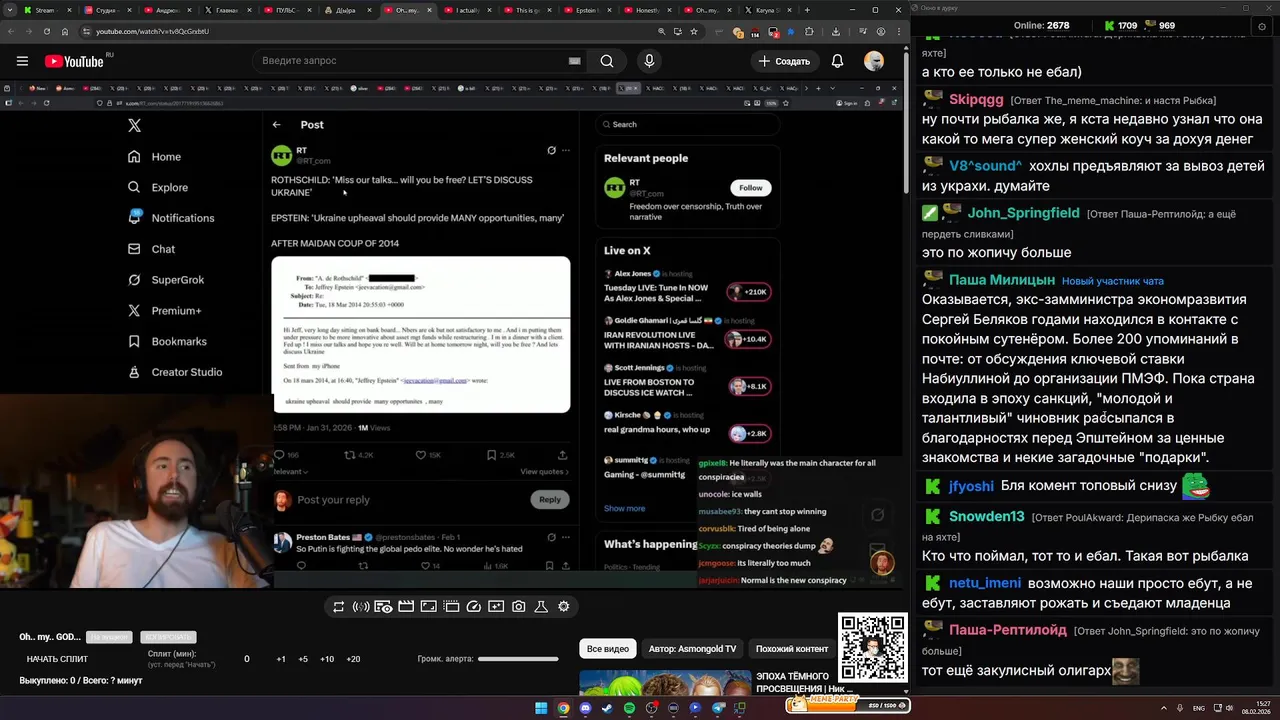Viewport: 1280px width, 720px height.
Task: Add +20 minutes to split
Action: tap(353, 659)
